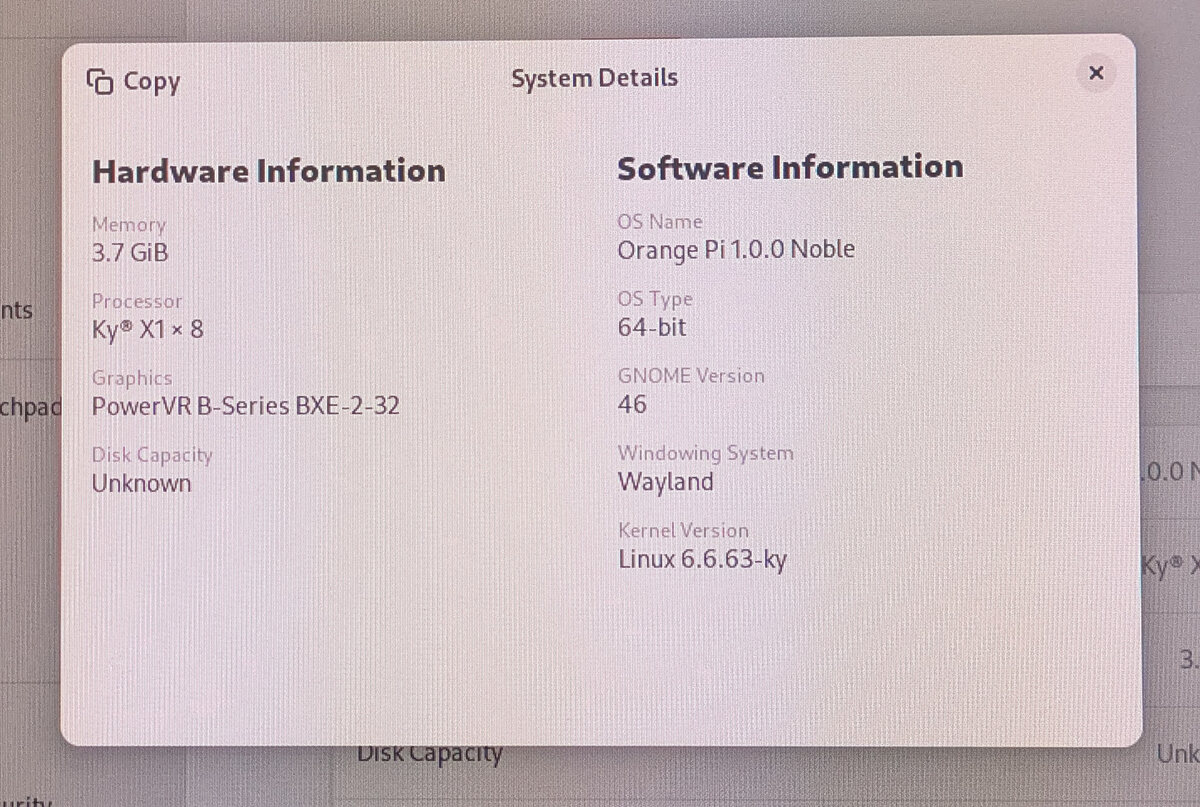This screenshot has width=1200, height=807.
Task: Select the GNOME version number 46
Action: 632,404
